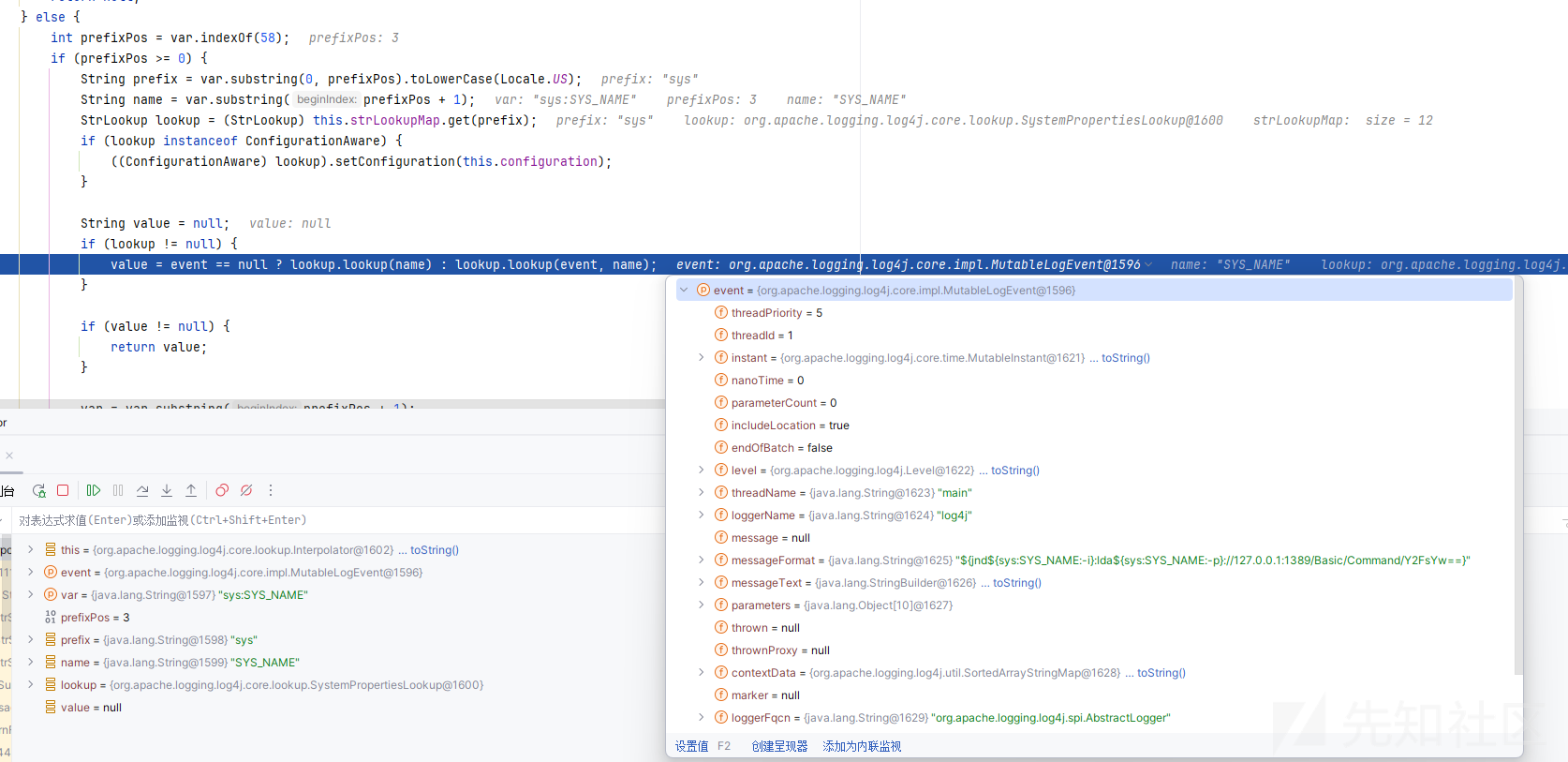The height and width of the screenshot is (762, 1568).
Task: Click toString() link for messageText
Action: (1017, 583)
